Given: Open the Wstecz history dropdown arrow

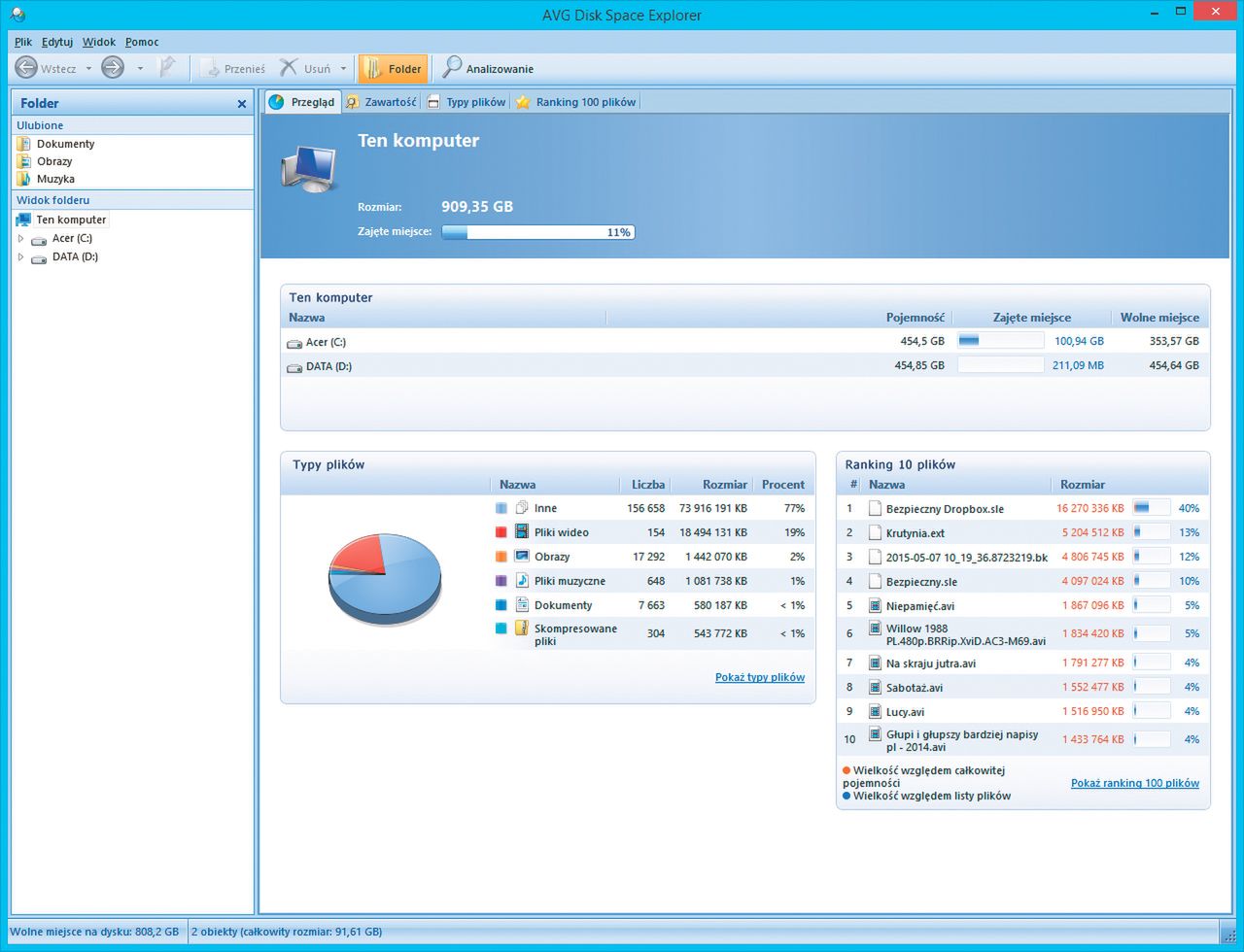Looking at the screenshot, I should (88, 69).
